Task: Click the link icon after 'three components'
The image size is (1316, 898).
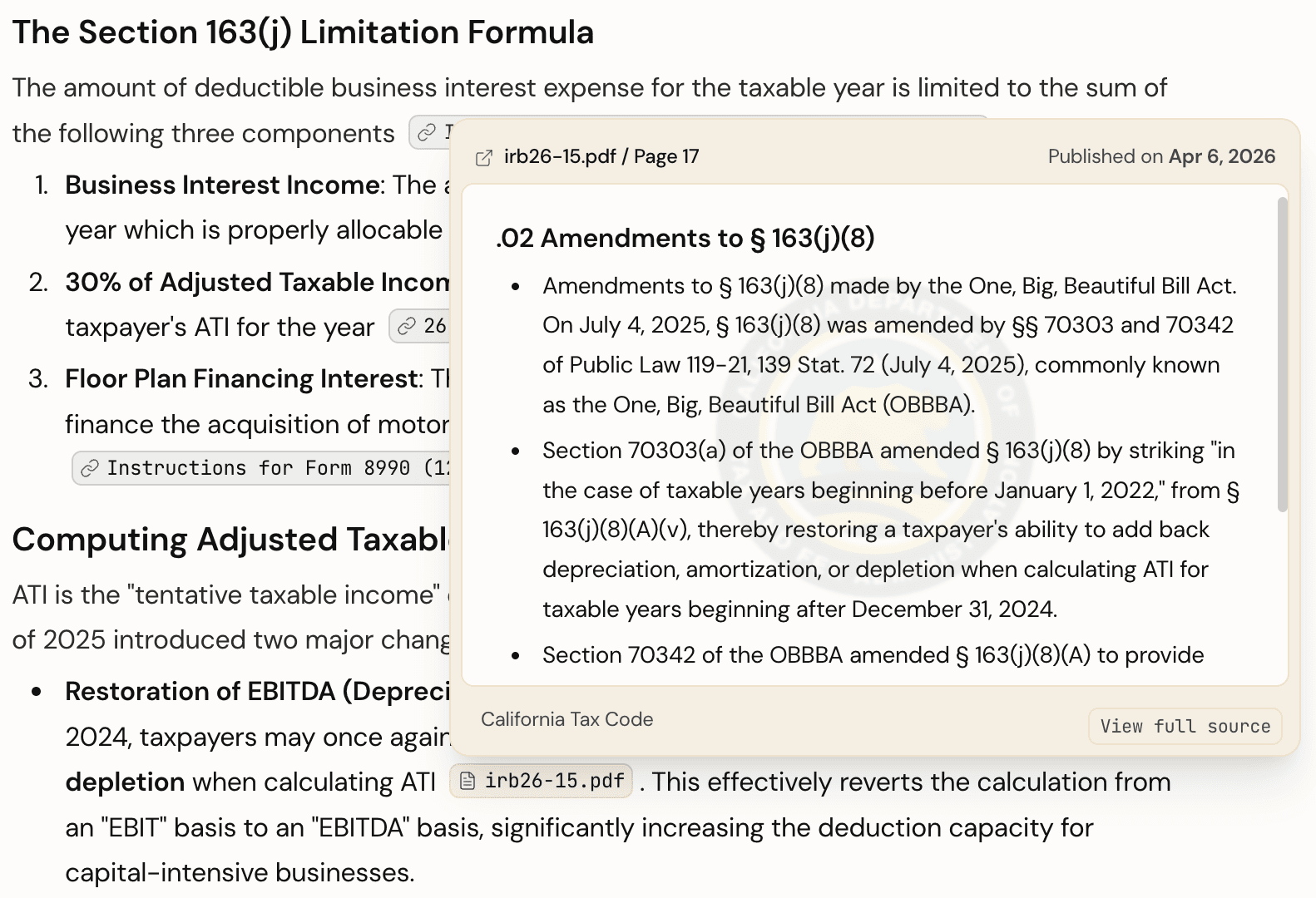Action: click(x=426, y=133)
